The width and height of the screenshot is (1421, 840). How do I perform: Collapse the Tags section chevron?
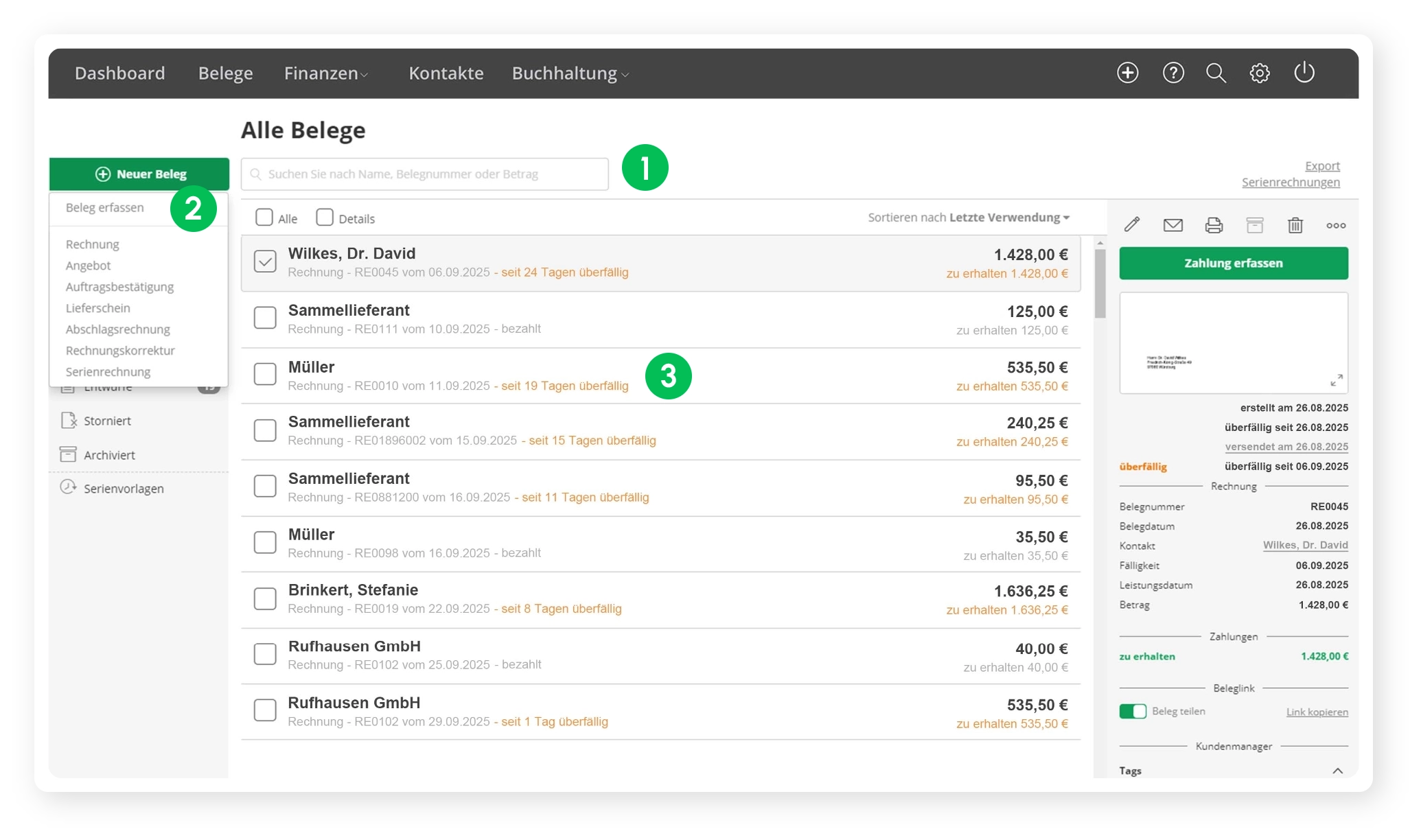tap(1337, 771)
